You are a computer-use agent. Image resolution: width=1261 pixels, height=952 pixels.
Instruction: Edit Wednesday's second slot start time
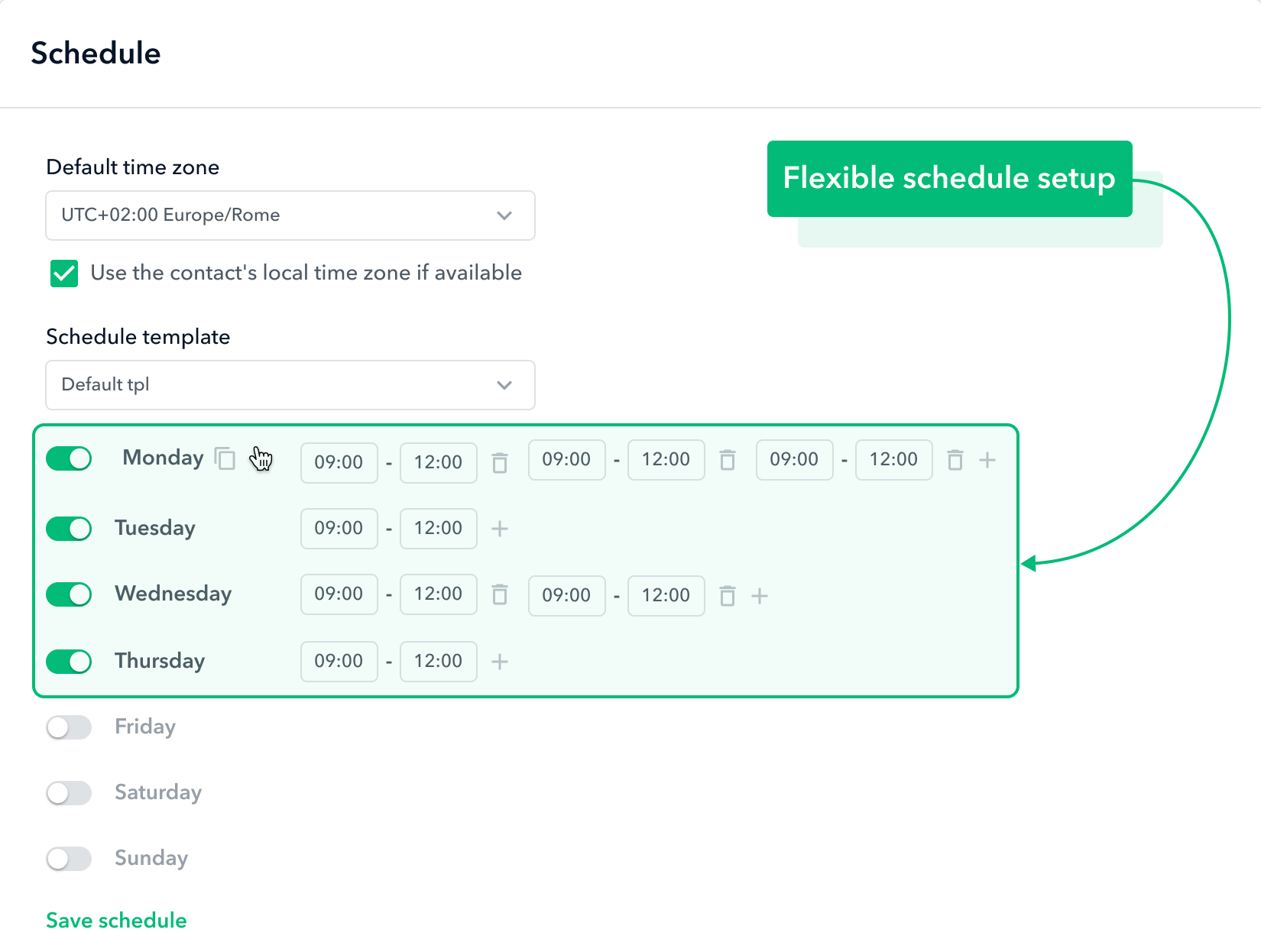click(567, 596)
